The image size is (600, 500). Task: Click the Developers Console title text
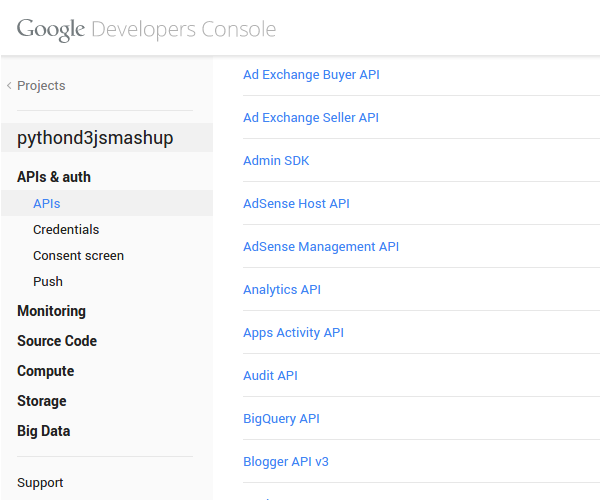point(184,29)
